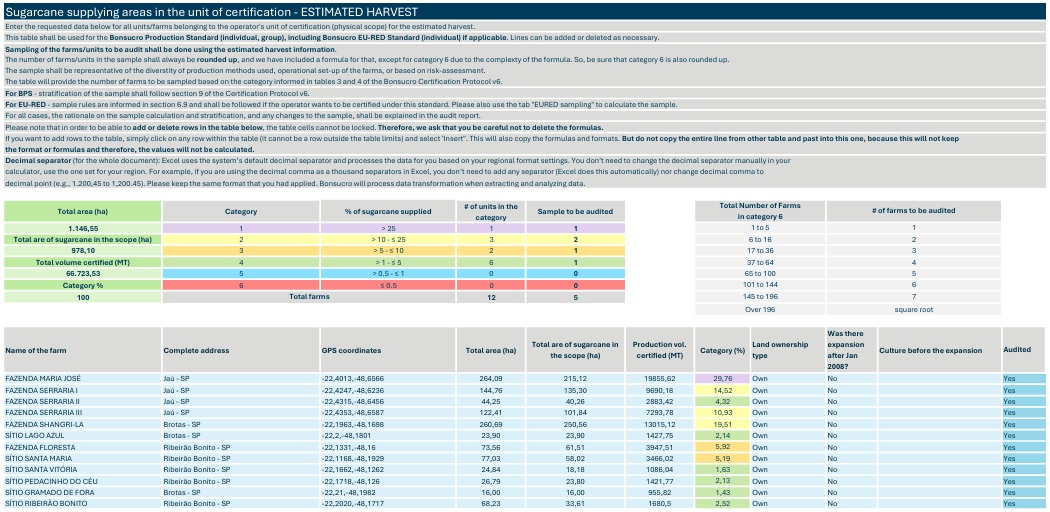Select the production volume cell 13015,12
This screenshot has width=1050, height=512.
tap(656, 424)
